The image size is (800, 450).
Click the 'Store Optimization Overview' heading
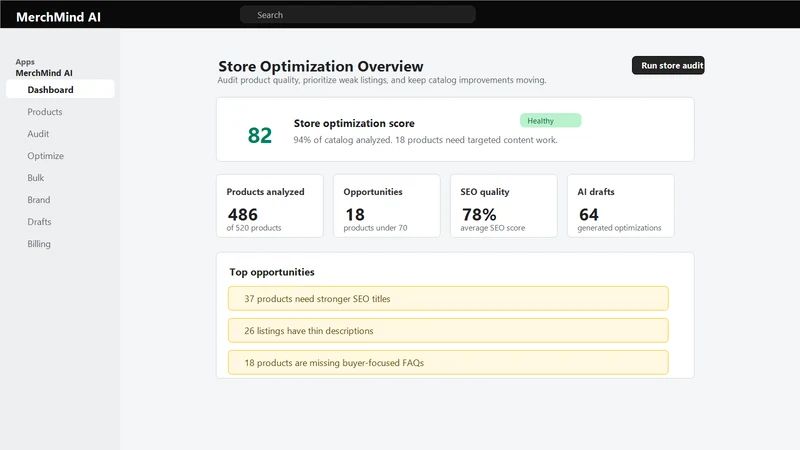pos(320,66)
